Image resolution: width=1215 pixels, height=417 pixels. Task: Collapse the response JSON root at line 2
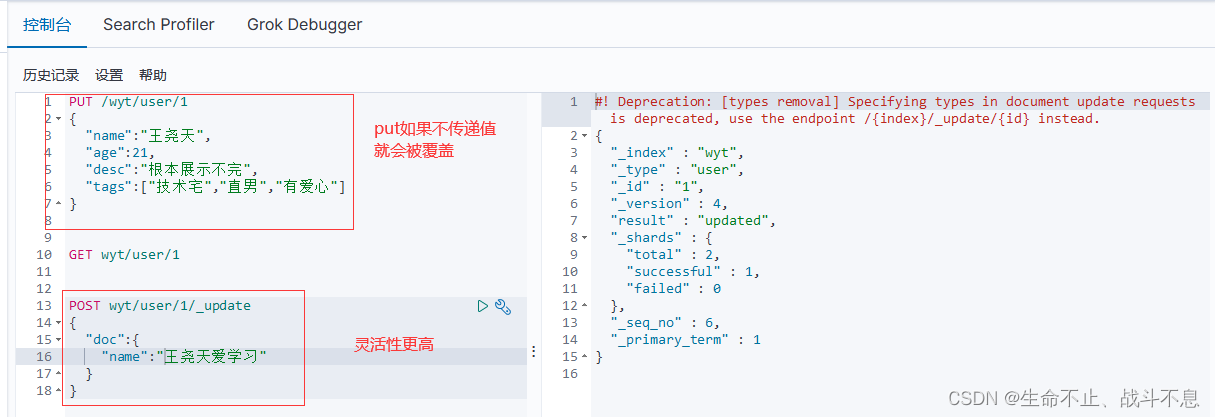[585, 136]
